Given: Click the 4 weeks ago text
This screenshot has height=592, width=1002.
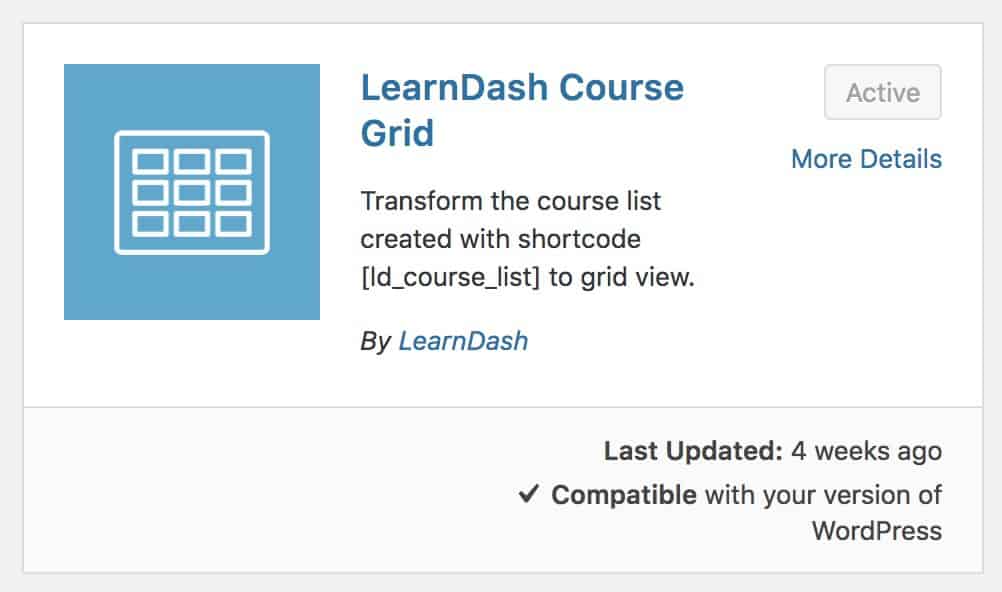Looking at the screenshot, I should click(x=867, y=451).
